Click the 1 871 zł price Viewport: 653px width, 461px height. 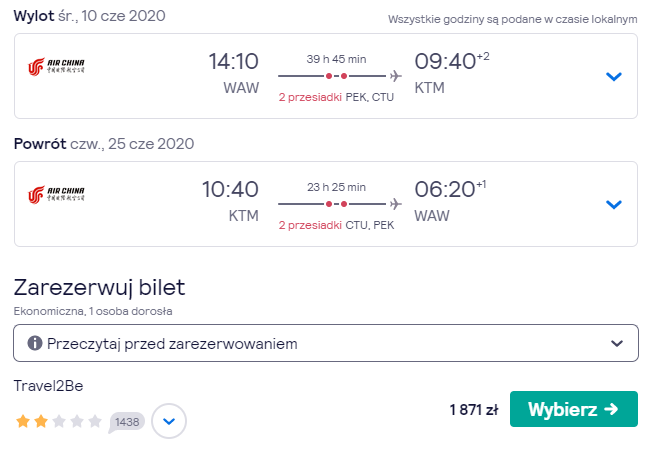pos(474,410)
